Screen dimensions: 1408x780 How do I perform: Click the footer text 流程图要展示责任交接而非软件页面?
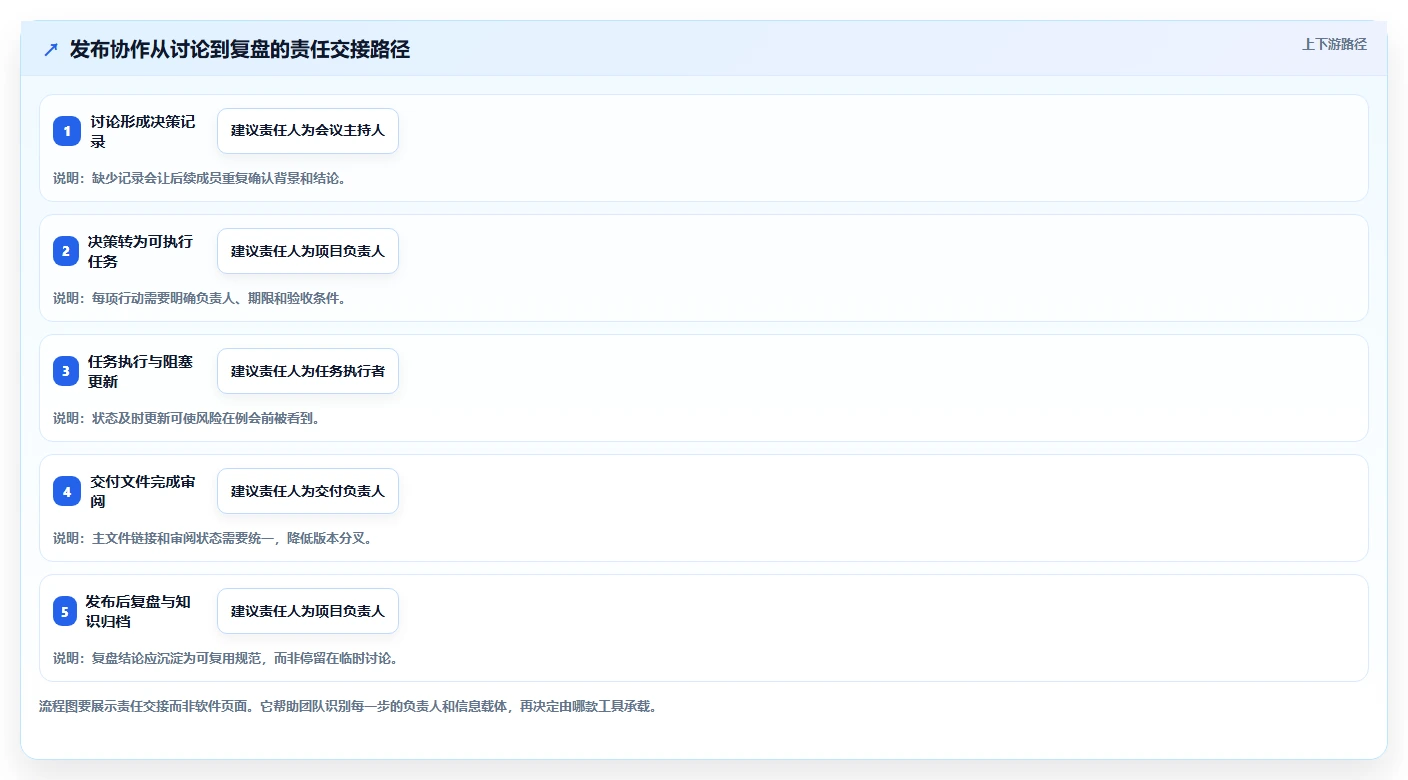348,706
